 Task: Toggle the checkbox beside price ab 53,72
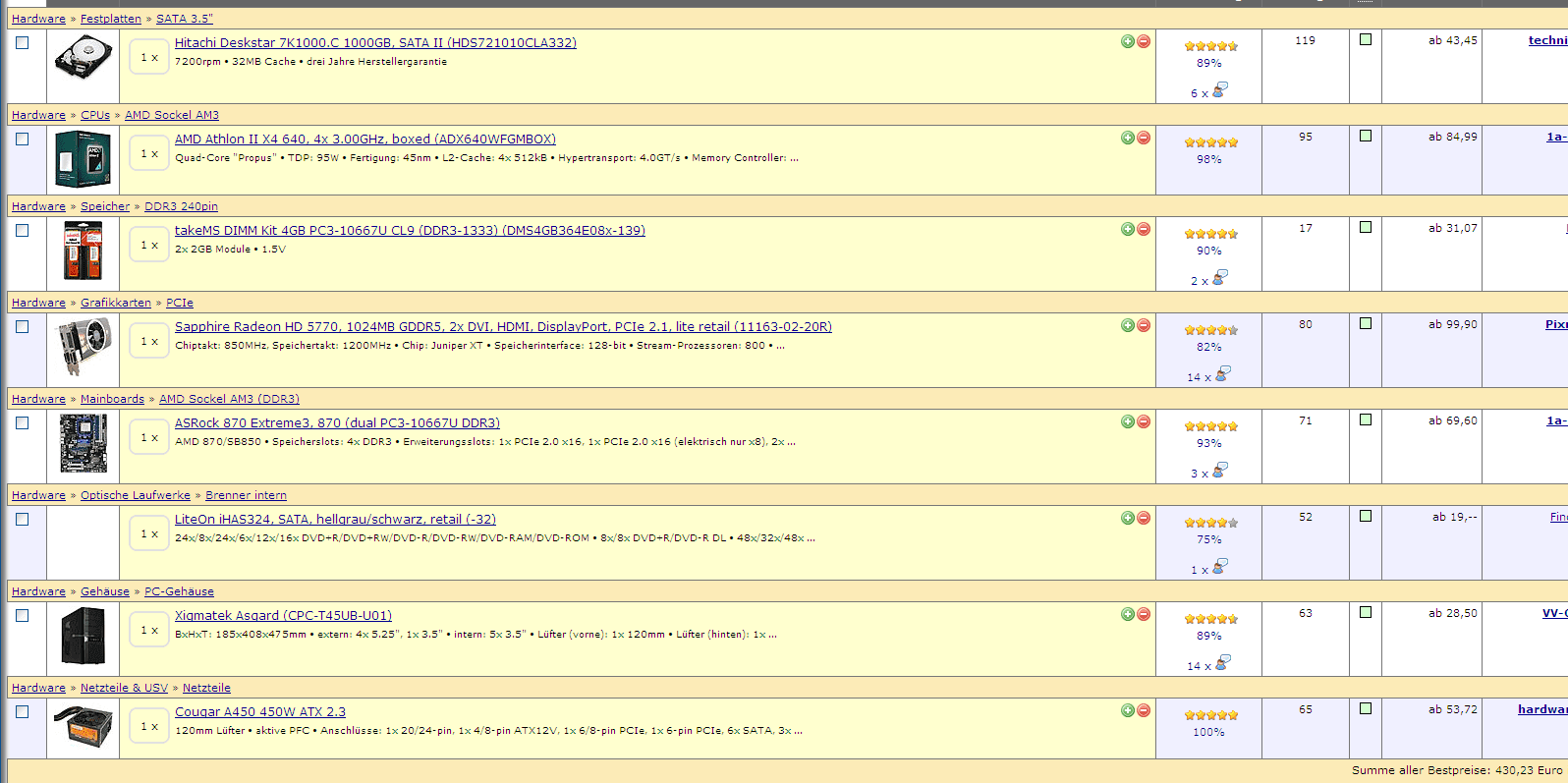coord(1366,708)
